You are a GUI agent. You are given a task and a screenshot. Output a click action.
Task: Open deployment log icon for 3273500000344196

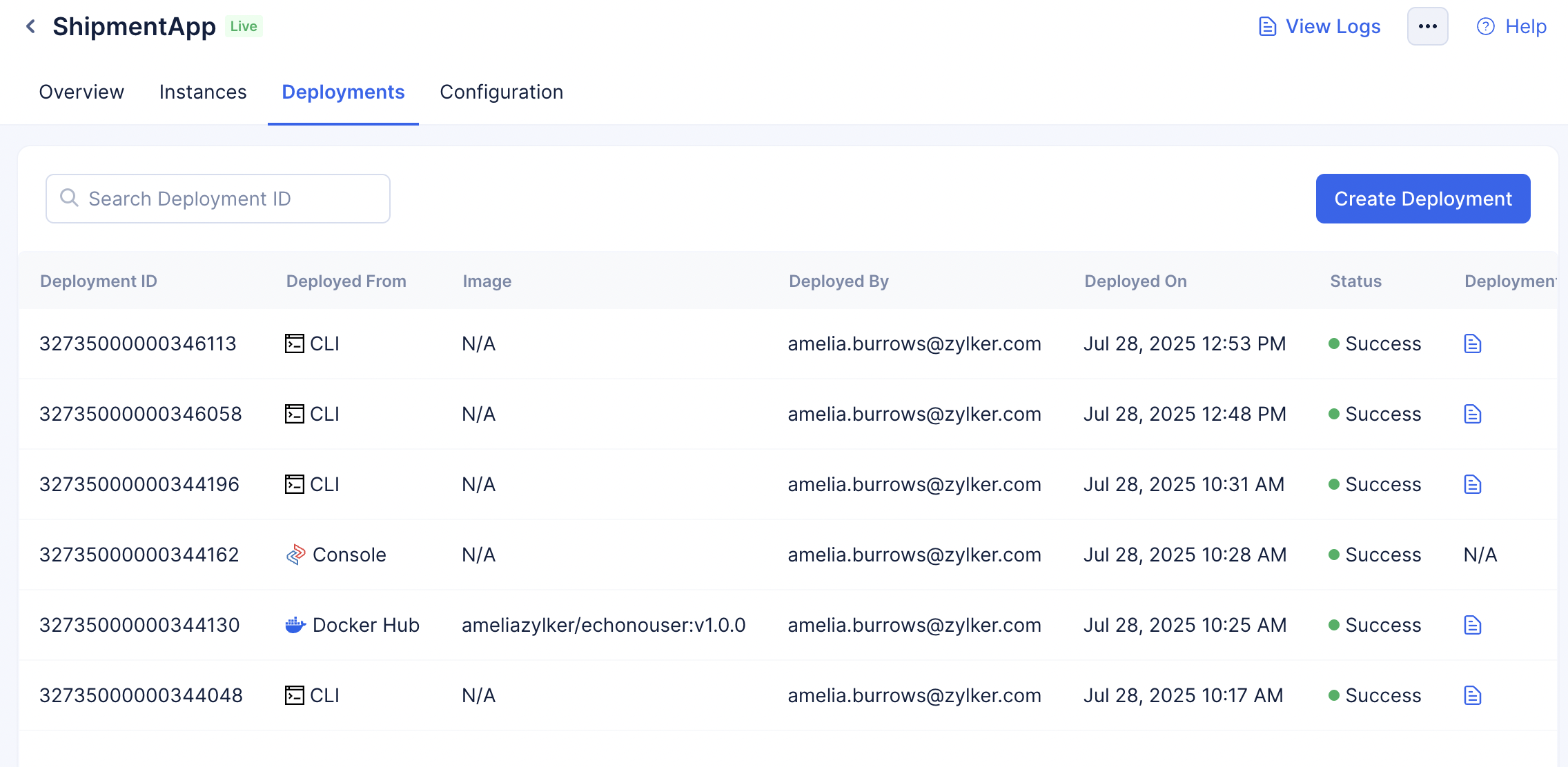(1472, 484)
